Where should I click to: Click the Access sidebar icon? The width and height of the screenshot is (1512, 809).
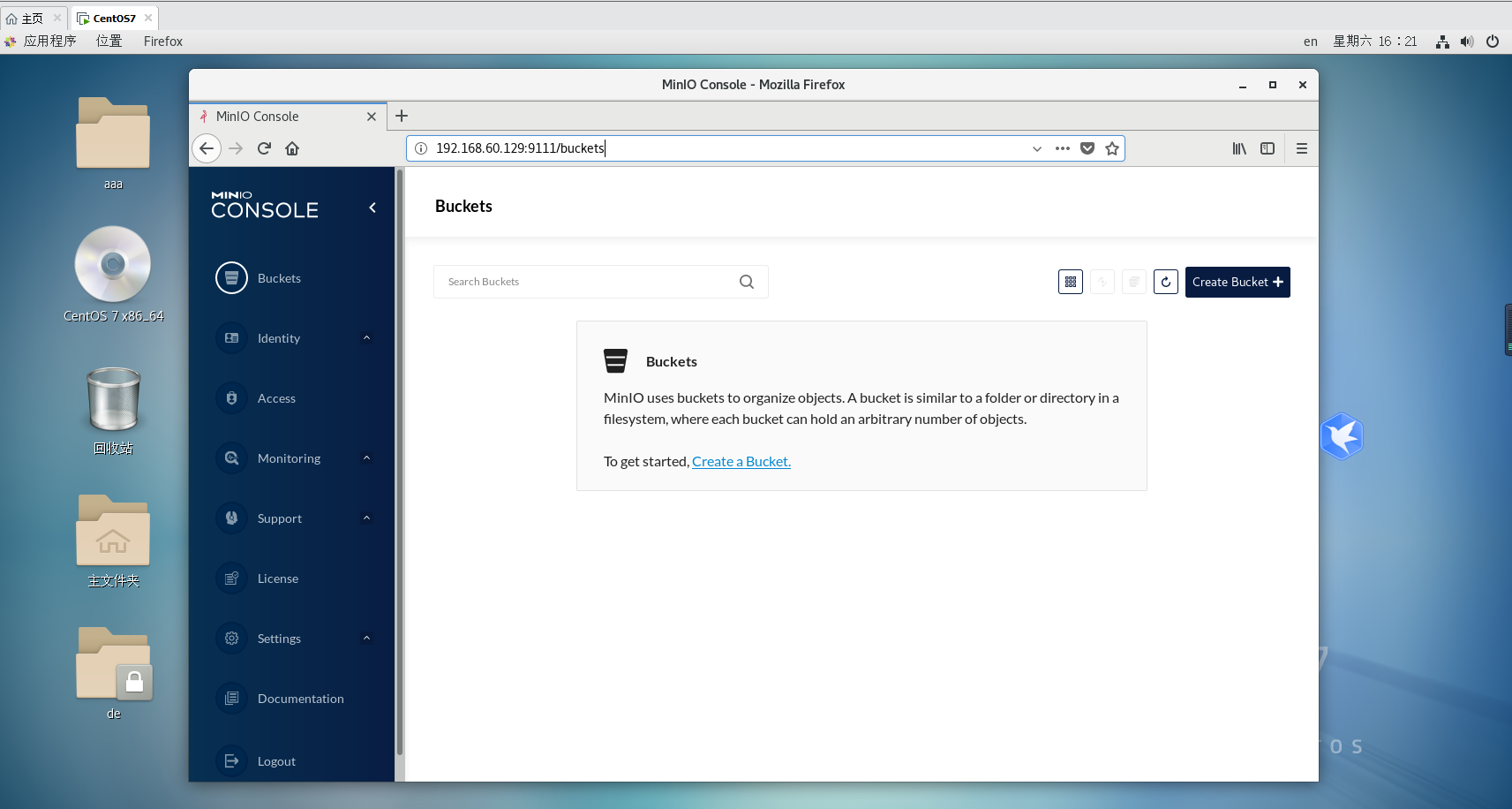point(231,398)
